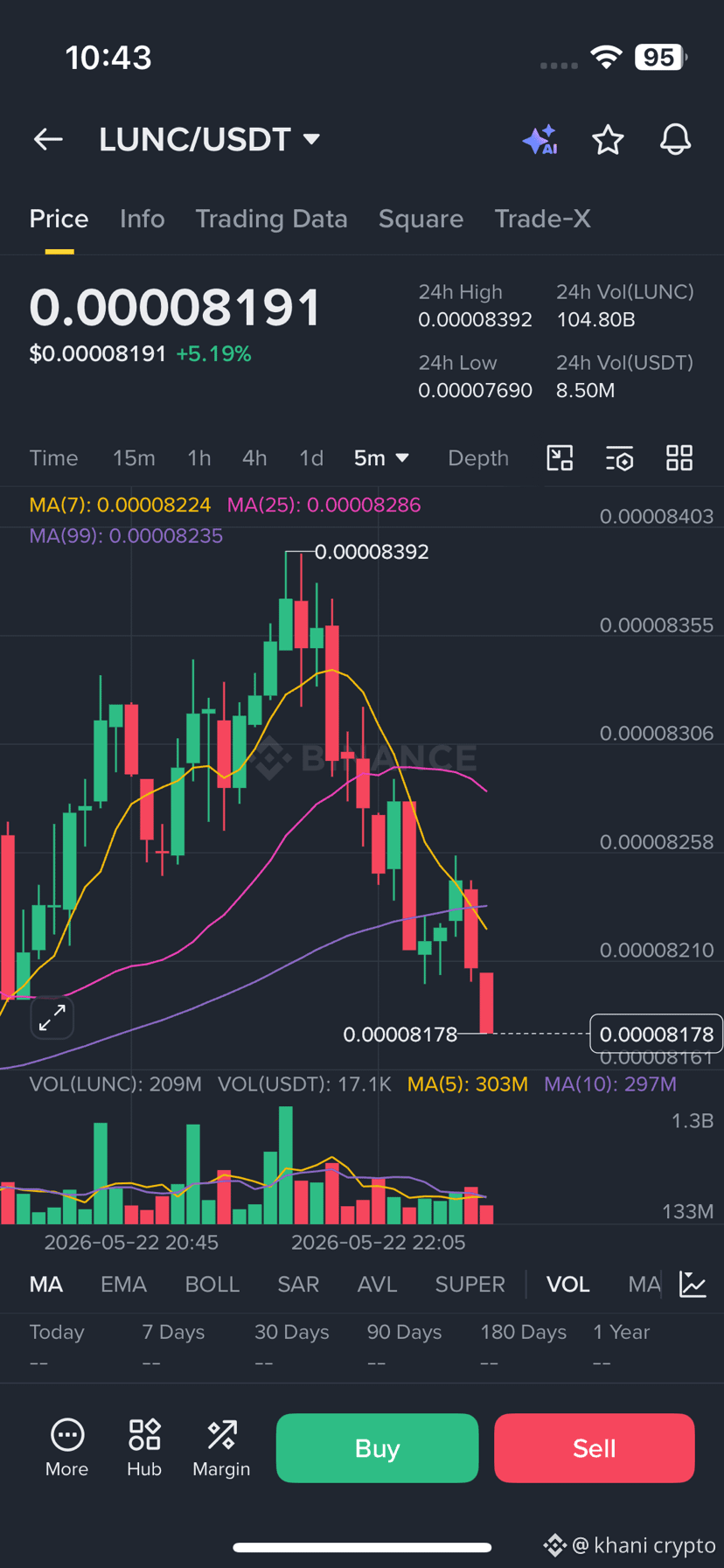This screenshot has width=724, height=1568.
Task: Tap the chart high label 0.00008392
Action: 372,552
